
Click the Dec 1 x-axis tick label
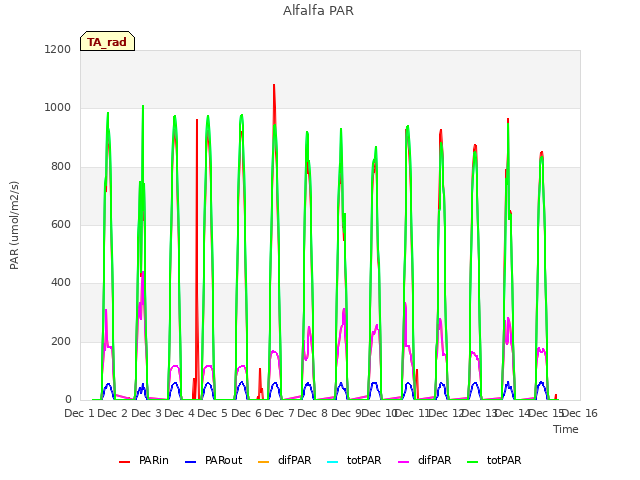click(x=79, y=413)
